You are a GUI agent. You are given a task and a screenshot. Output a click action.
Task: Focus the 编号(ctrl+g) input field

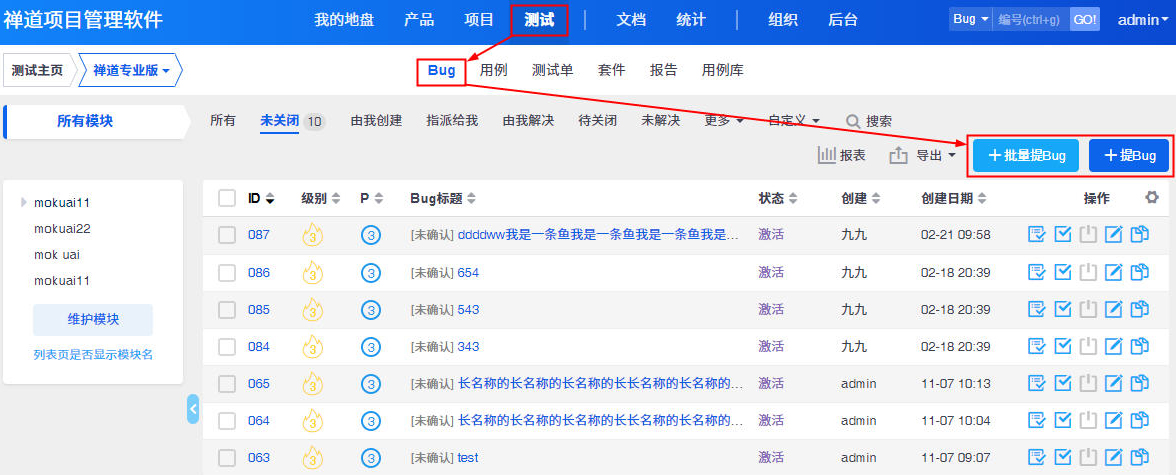pos(1031,20)
